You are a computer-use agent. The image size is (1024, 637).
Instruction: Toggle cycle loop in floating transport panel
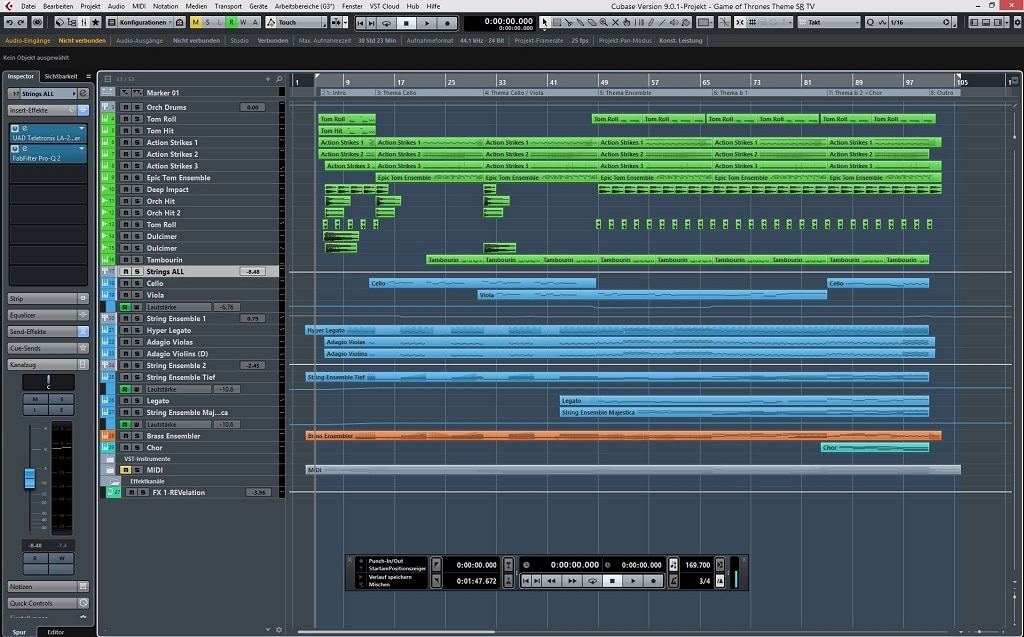click(x=592, y=581)
